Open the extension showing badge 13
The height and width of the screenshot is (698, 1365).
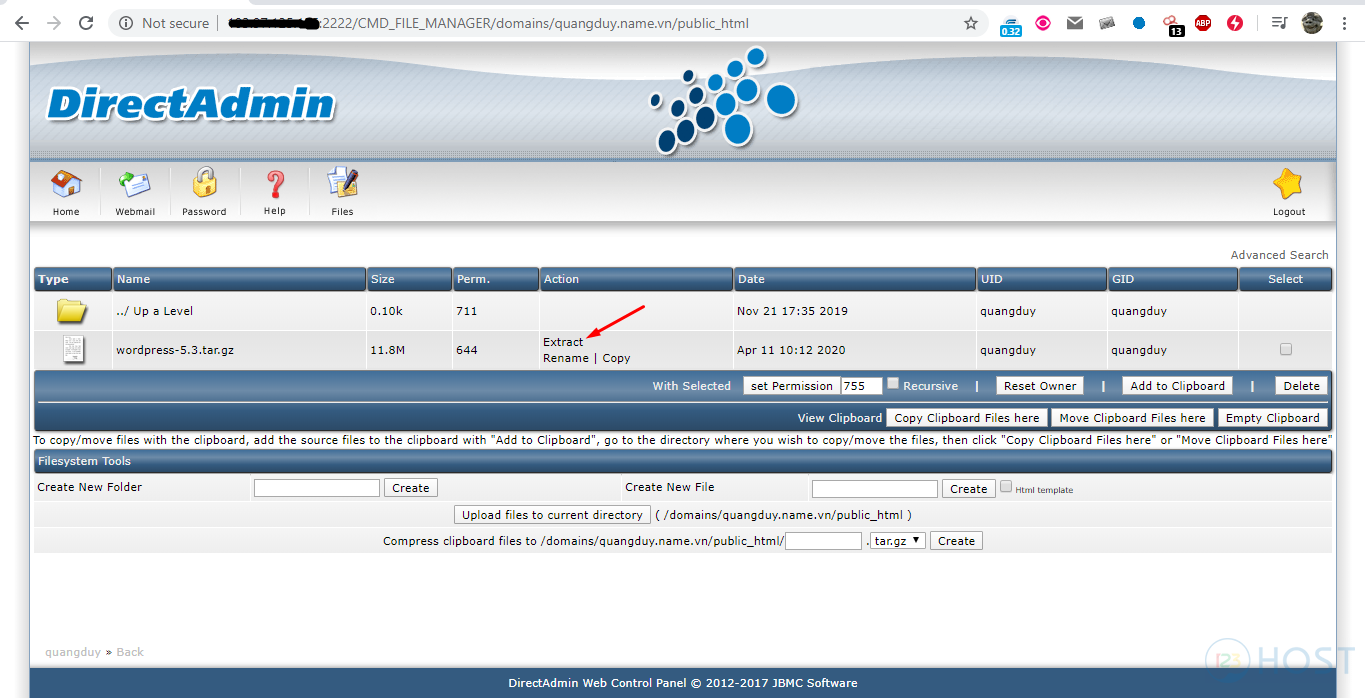[x=1172, y=25]
